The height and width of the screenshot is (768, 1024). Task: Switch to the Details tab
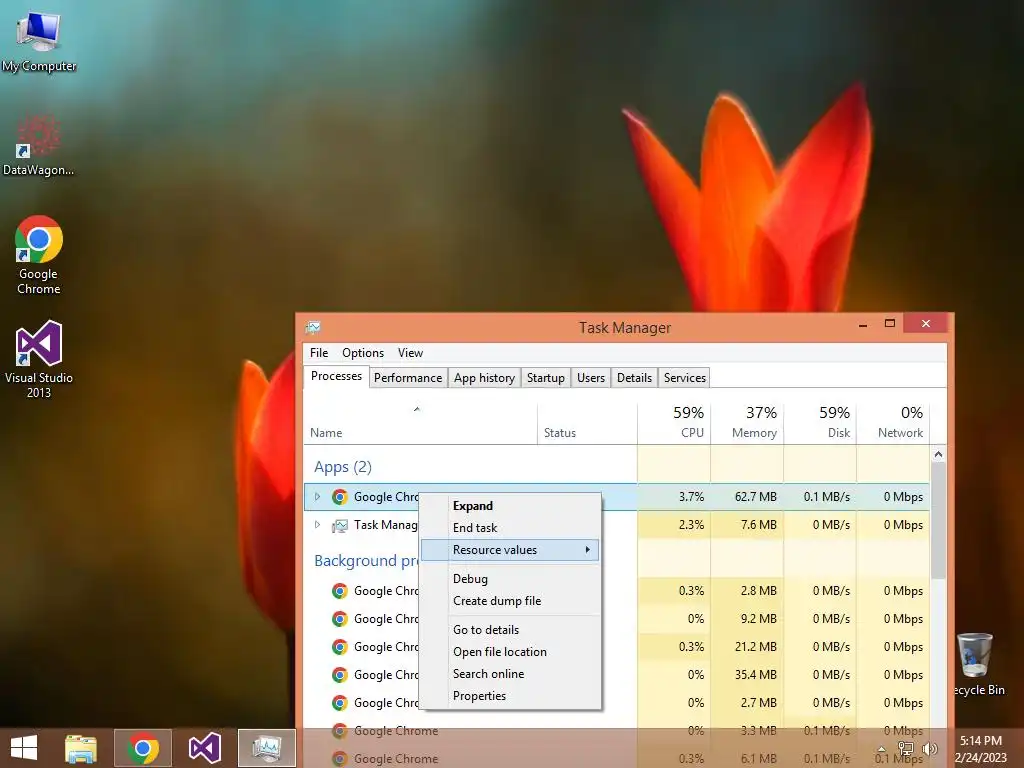pos(634,377)
